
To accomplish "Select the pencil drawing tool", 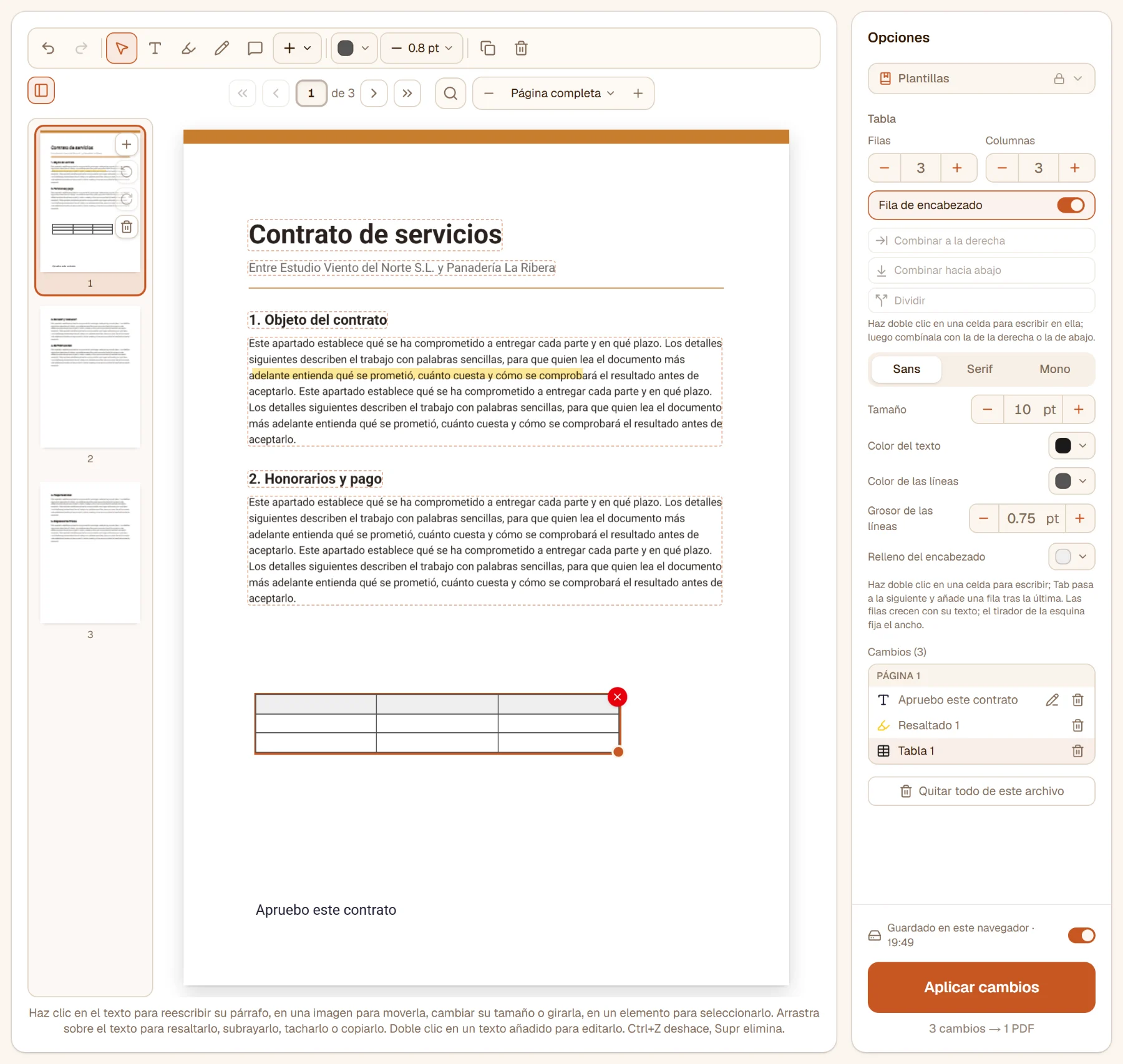I will 221,48.
